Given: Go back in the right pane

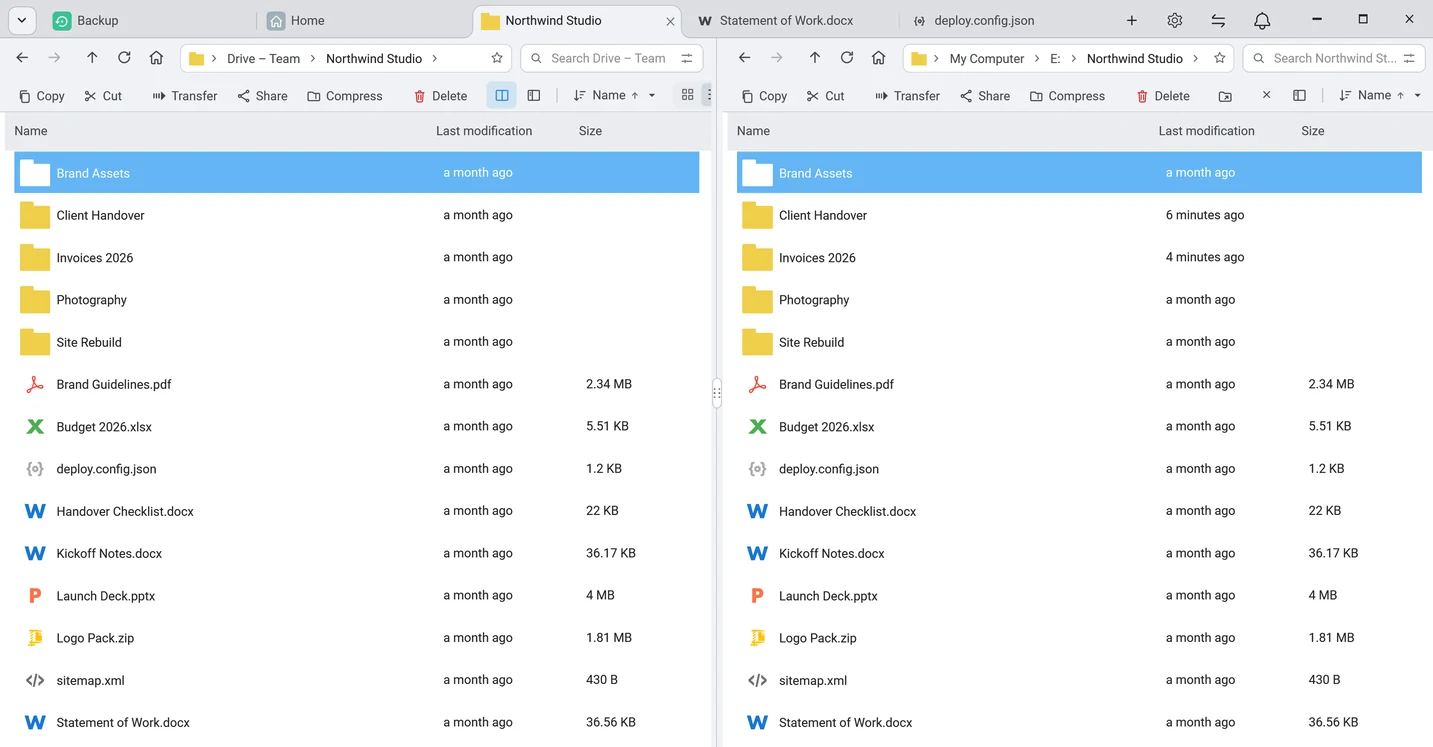Looking at the screenshot, I should (744, 58).
